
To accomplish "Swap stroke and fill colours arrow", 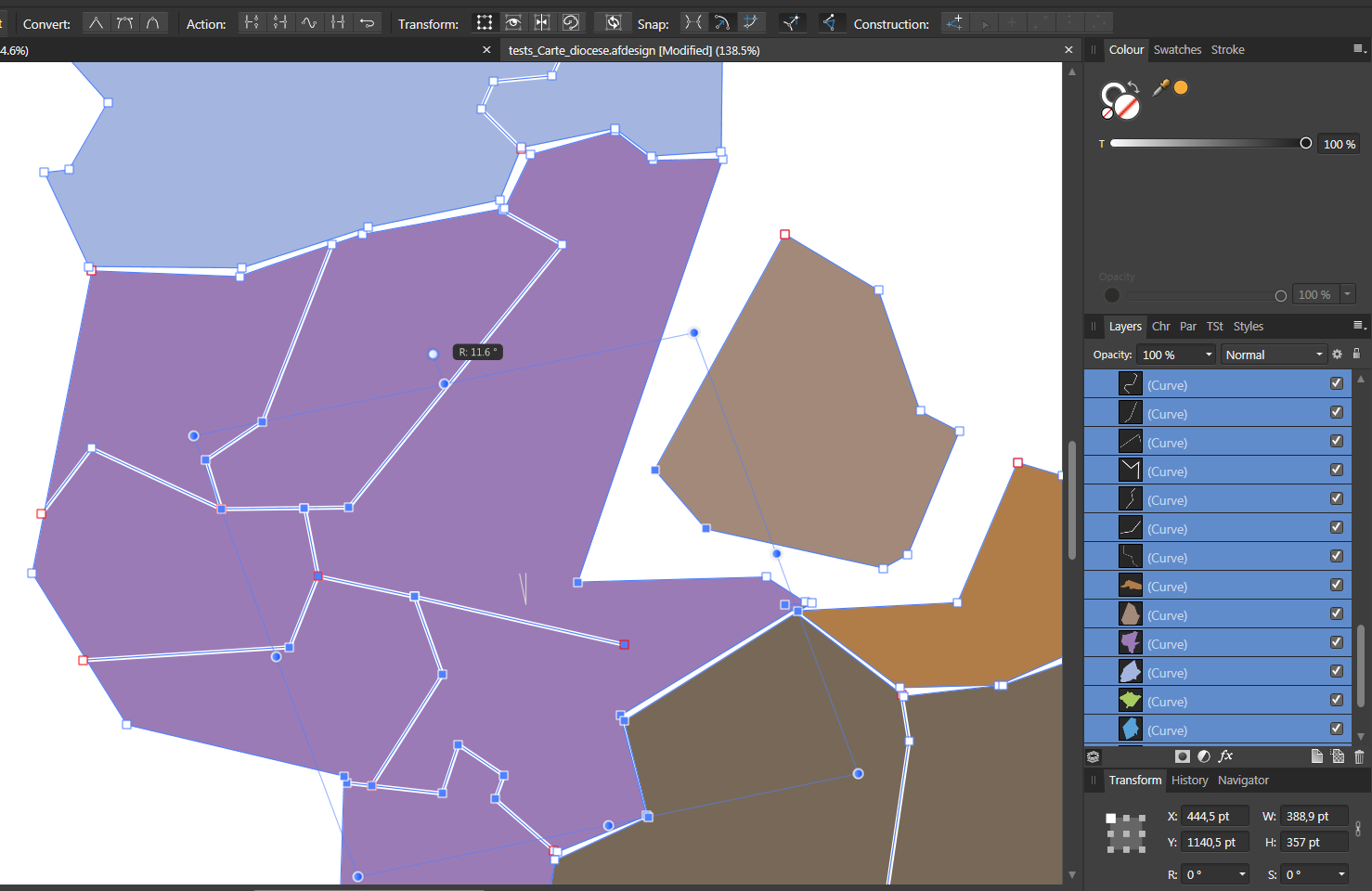I will [1133, 87].
